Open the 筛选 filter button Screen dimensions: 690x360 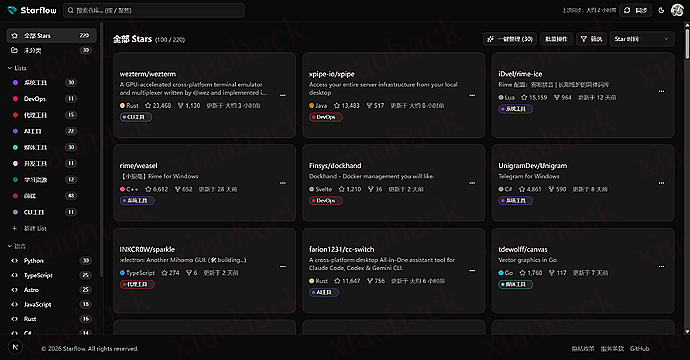tap(591, 39)
